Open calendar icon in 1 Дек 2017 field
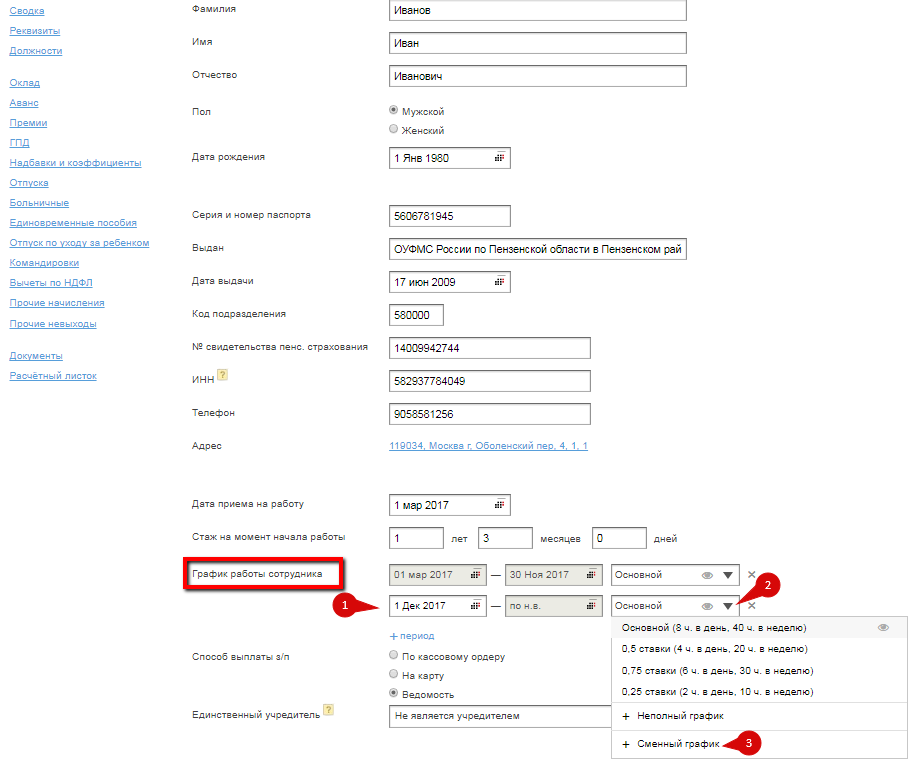Image resolution: width=924 pixels, height=768 pixels. 475,605
